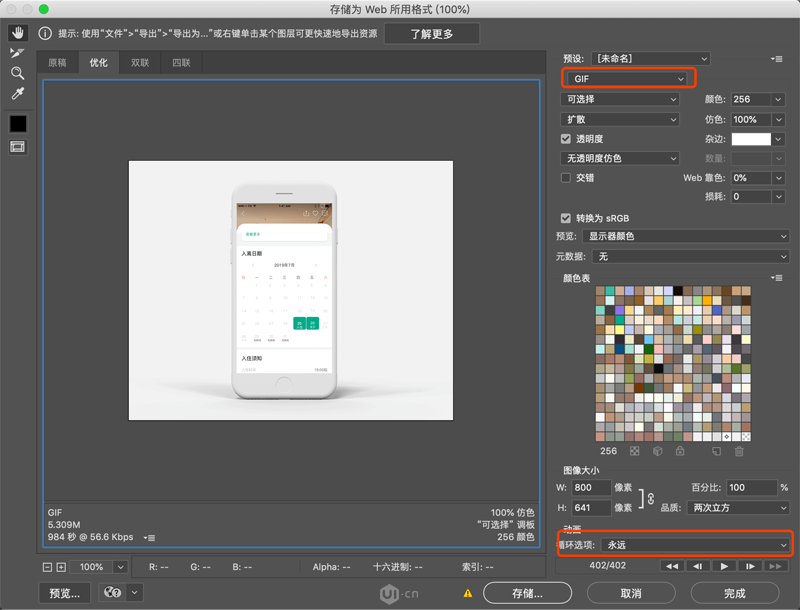Enable the 交错 checkbox
The width and height of the screenshot is (800, 610).
tap(565, 177)
